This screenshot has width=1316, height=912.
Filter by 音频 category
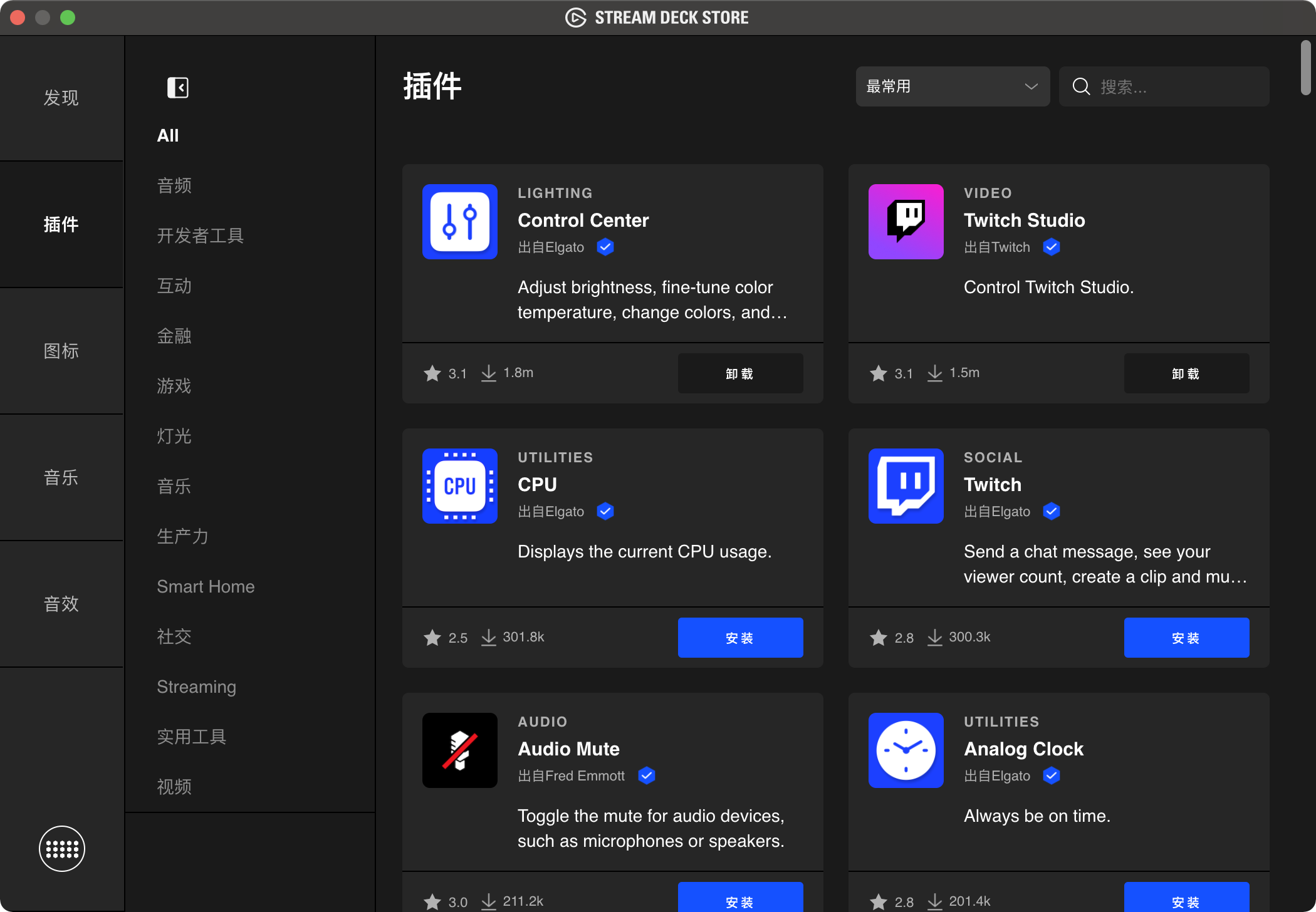coord(174,185)
